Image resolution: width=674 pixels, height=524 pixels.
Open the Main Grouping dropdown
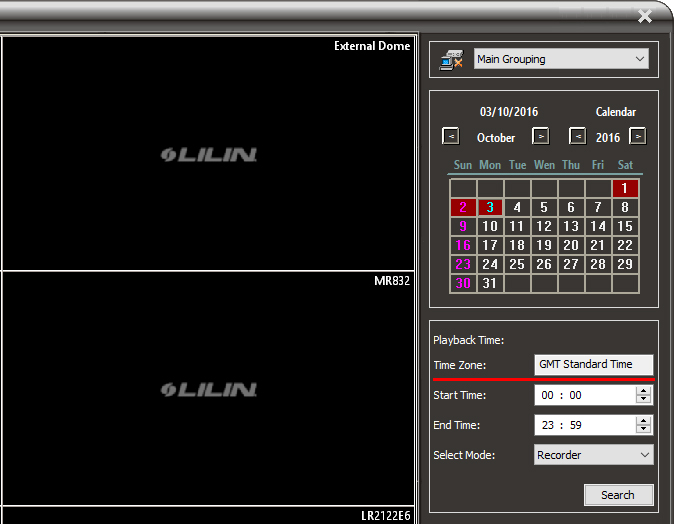point(561,59)
